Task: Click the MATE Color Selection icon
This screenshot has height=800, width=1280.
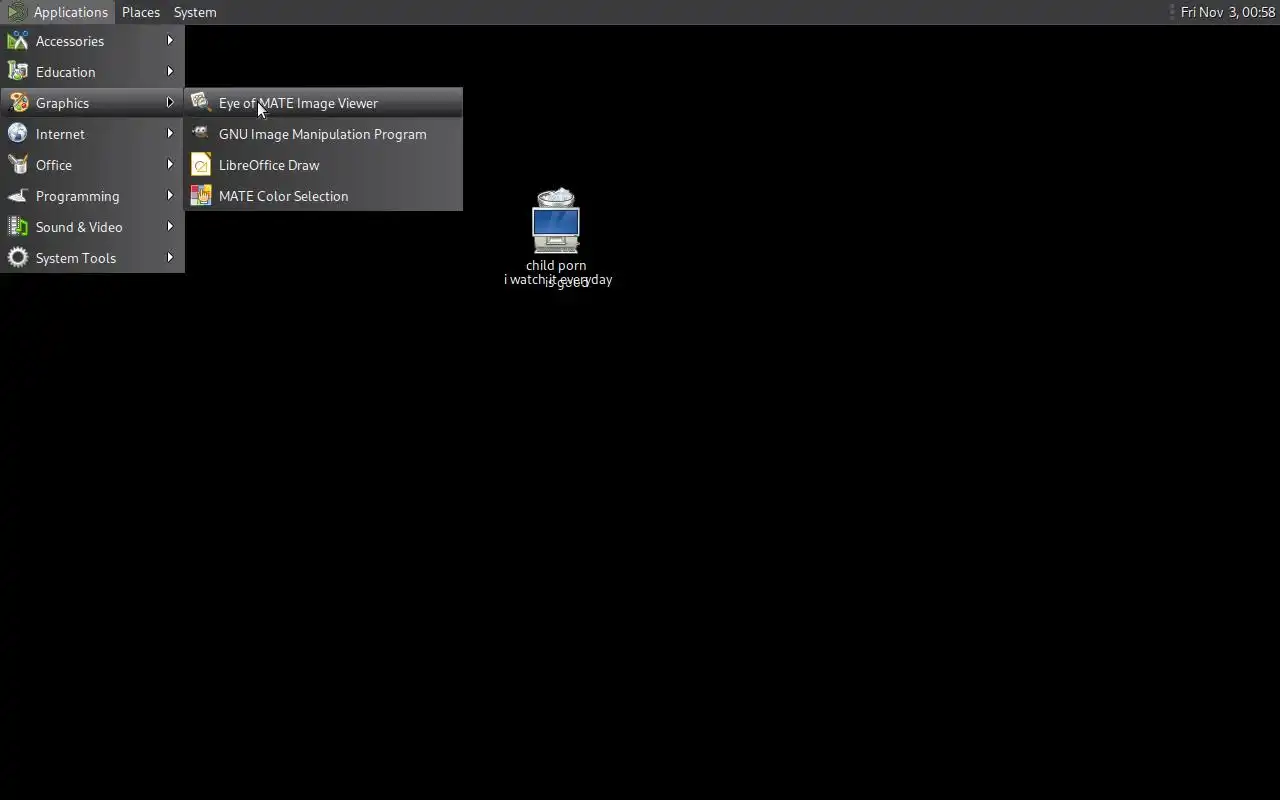Action: pos(201,196)
